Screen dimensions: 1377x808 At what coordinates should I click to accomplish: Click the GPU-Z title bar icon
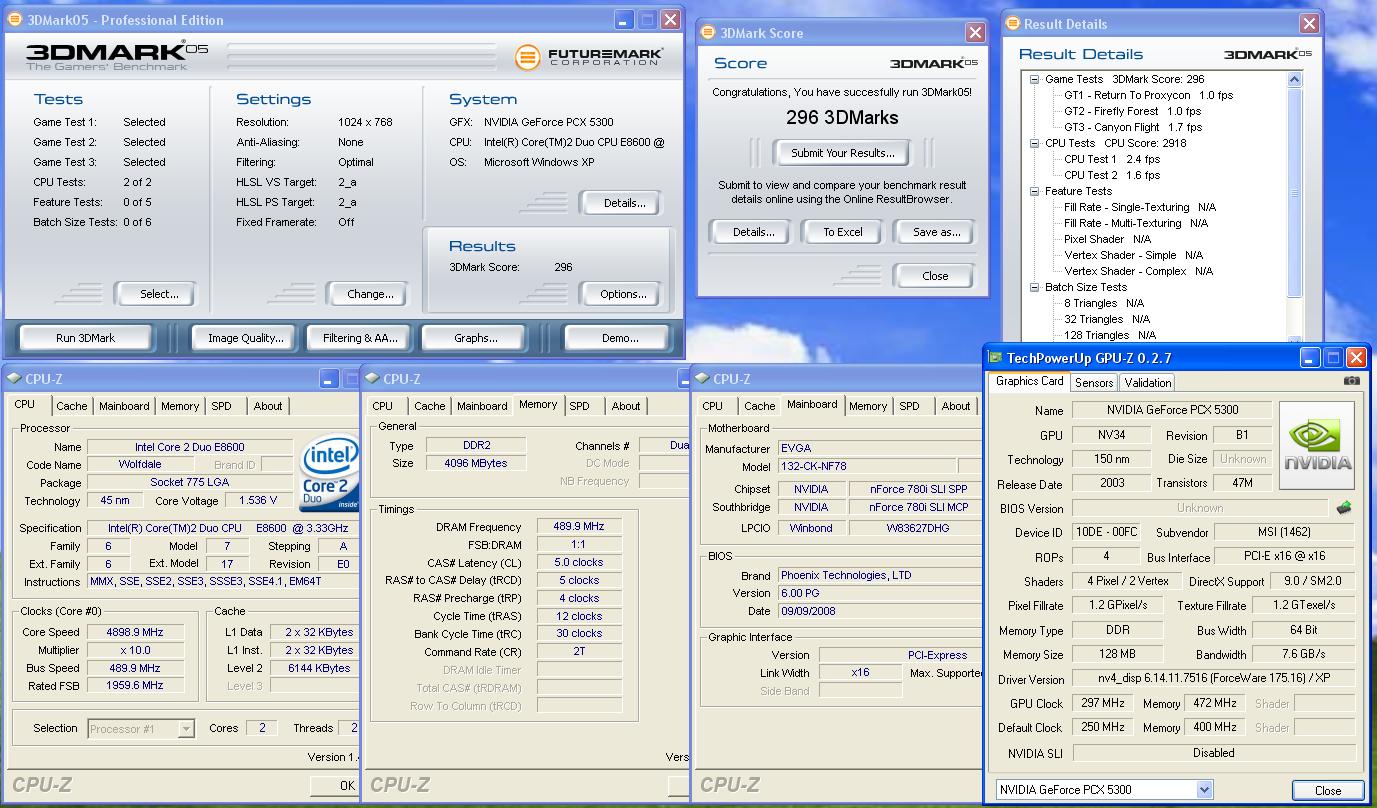coord(996,357)
